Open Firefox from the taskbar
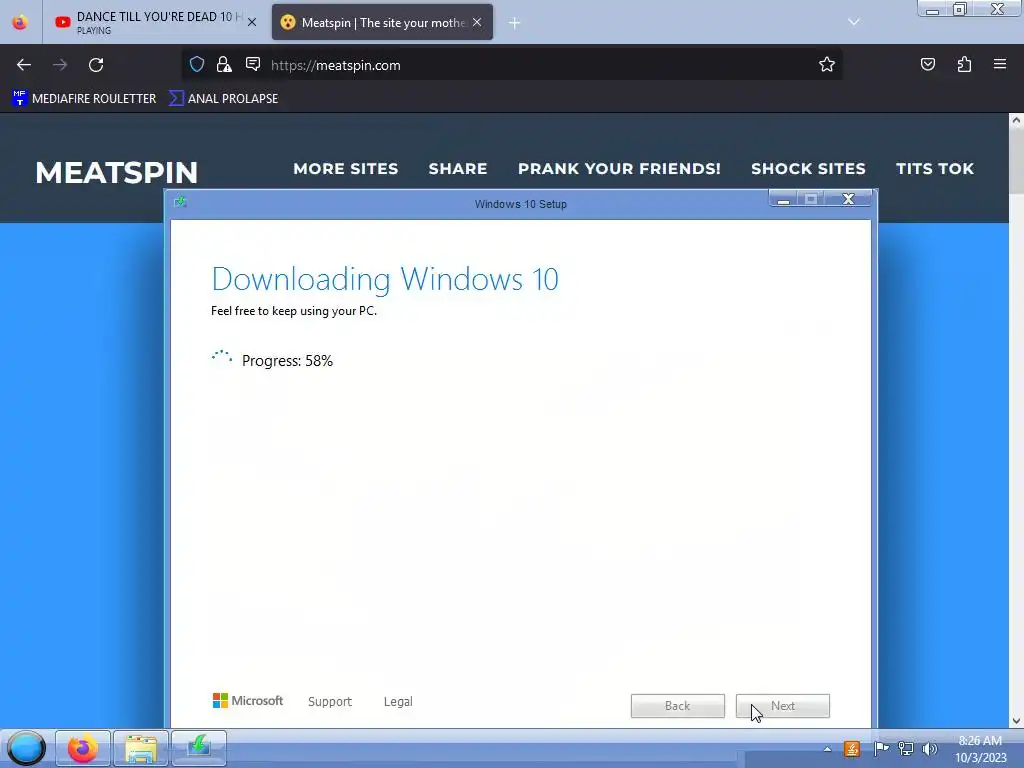 coord(83,748)
